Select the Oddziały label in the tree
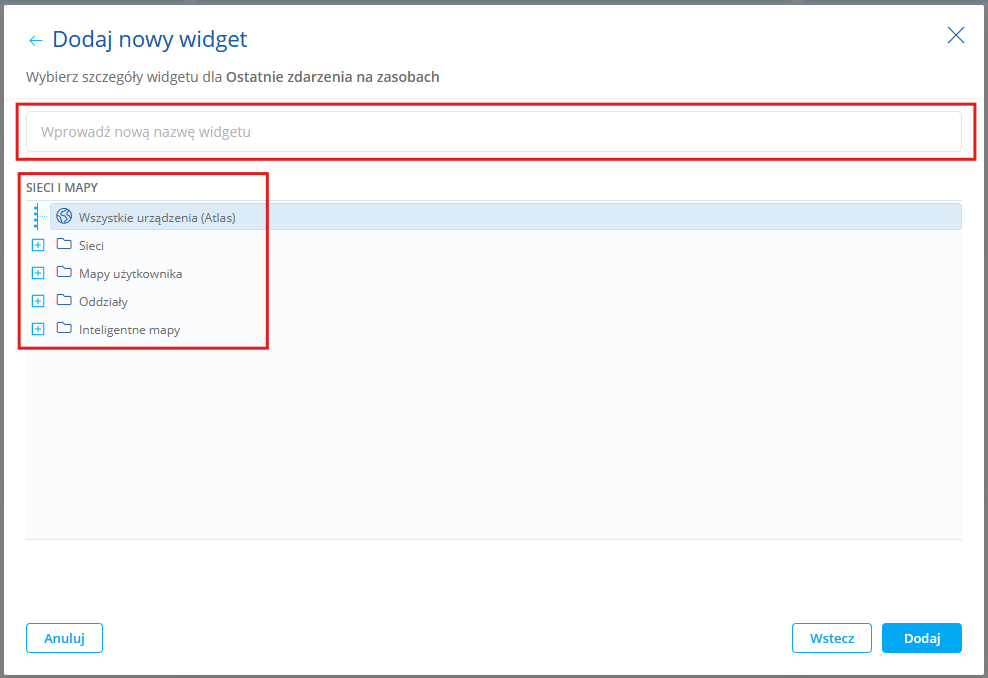 coord(103,301)
